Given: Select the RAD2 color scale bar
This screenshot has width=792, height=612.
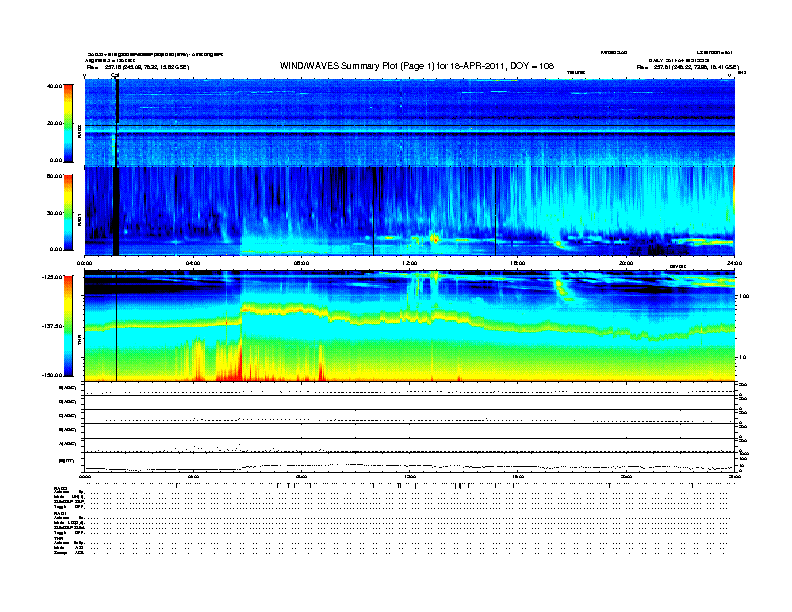Looking at the screenshot, I should coord(68,123).
